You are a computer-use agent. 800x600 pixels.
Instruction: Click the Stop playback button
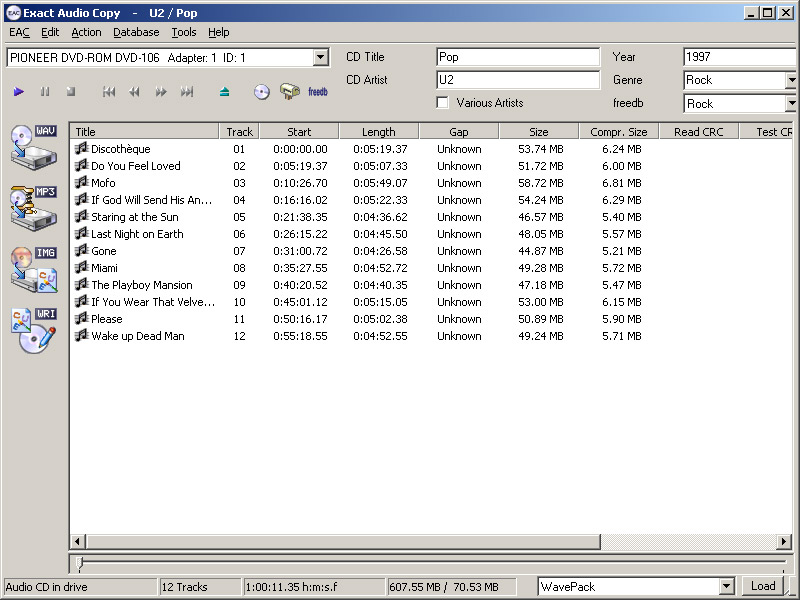click(x=71, y=92)
